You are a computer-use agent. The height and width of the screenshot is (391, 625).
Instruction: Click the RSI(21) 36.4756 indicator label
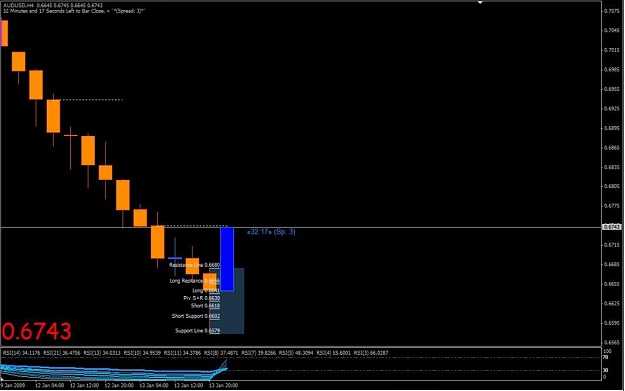[61, 353]
